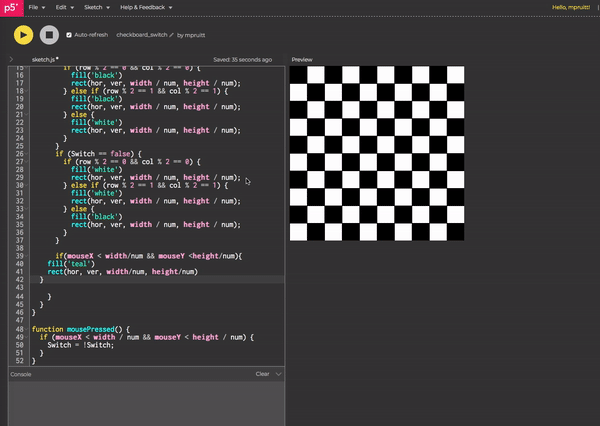Fold the else block at line 21
This screenshot has width=600, height=426.
pos(27,114)
